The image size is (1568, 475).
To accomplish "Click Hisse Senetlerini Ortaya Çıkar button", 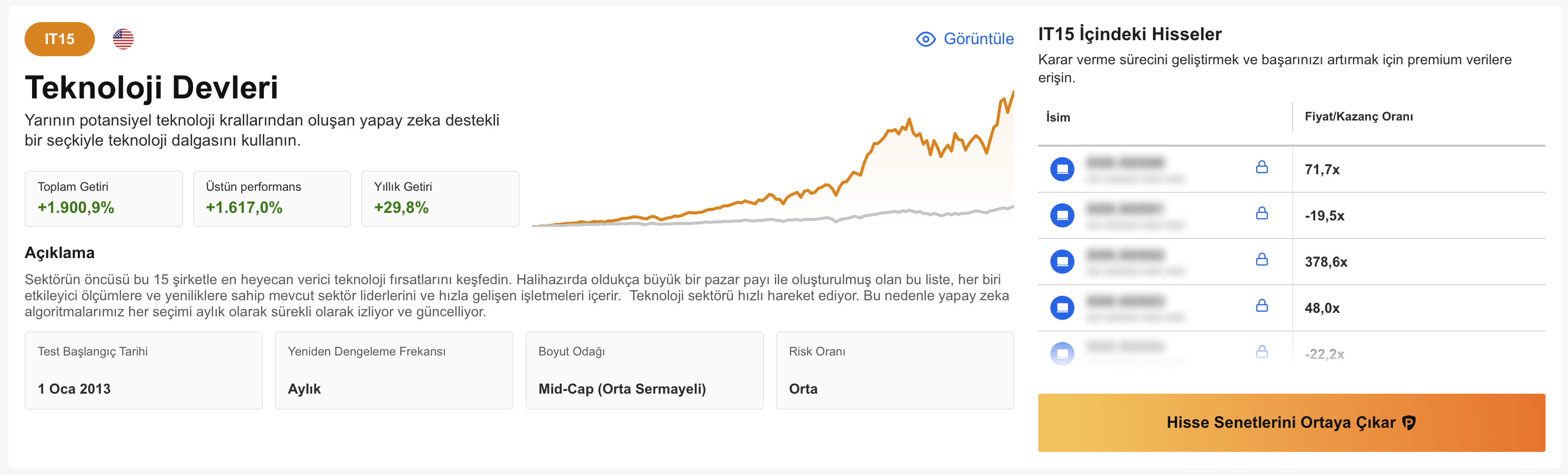I will pos(1291,423).
